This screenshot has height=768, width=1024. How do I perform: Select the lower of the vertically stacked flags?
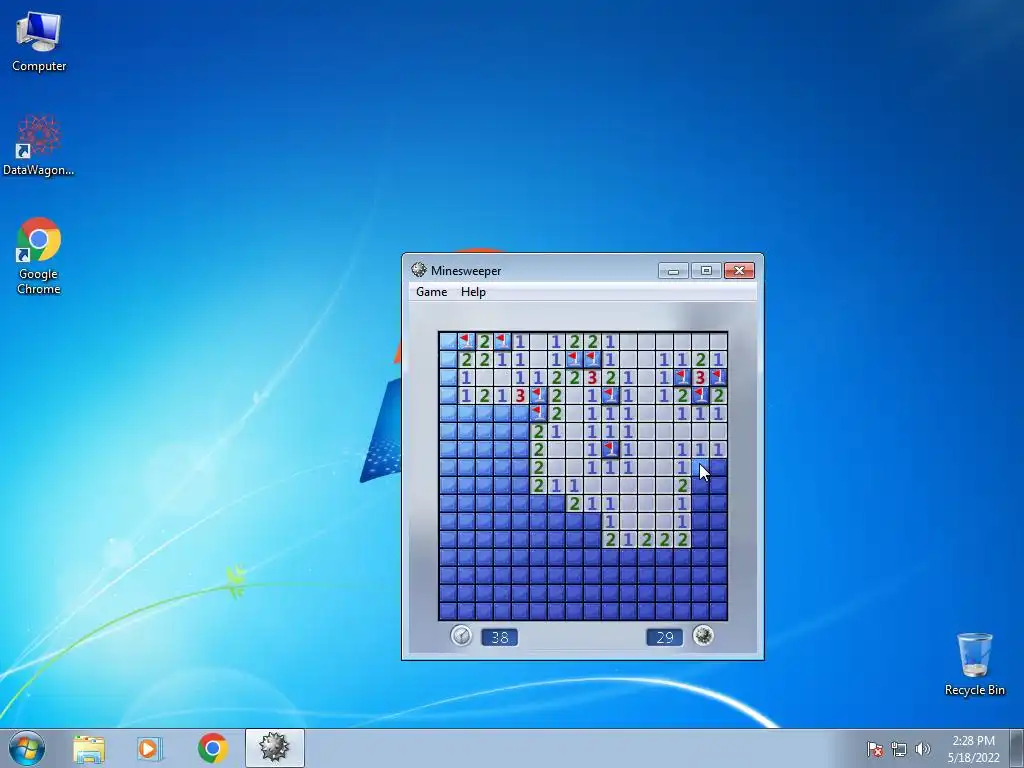(x=538, y=413)
